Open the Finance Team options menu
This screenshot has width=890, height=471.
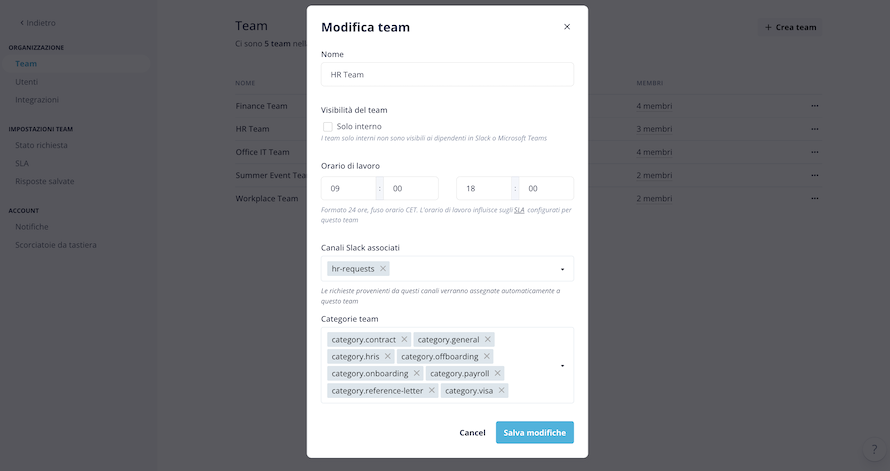click(815, 106)
